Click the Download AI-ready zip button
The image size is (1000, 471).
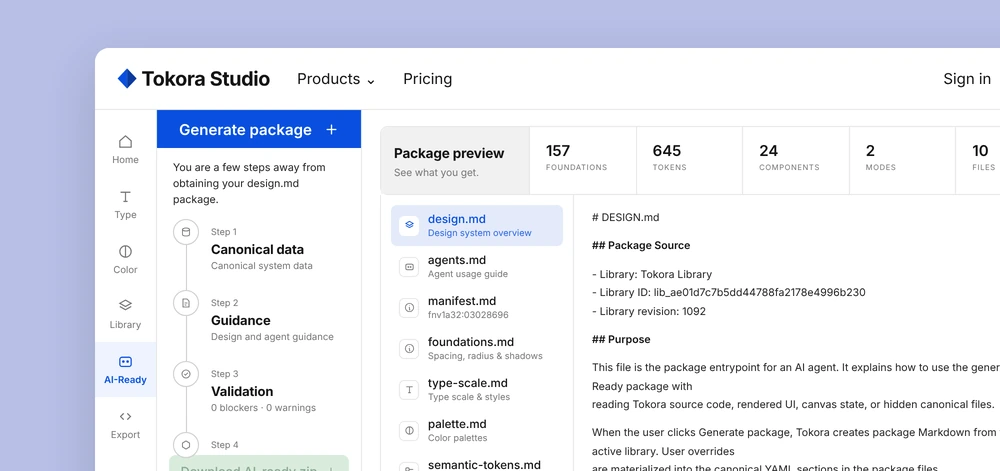[x=259, y=464]
